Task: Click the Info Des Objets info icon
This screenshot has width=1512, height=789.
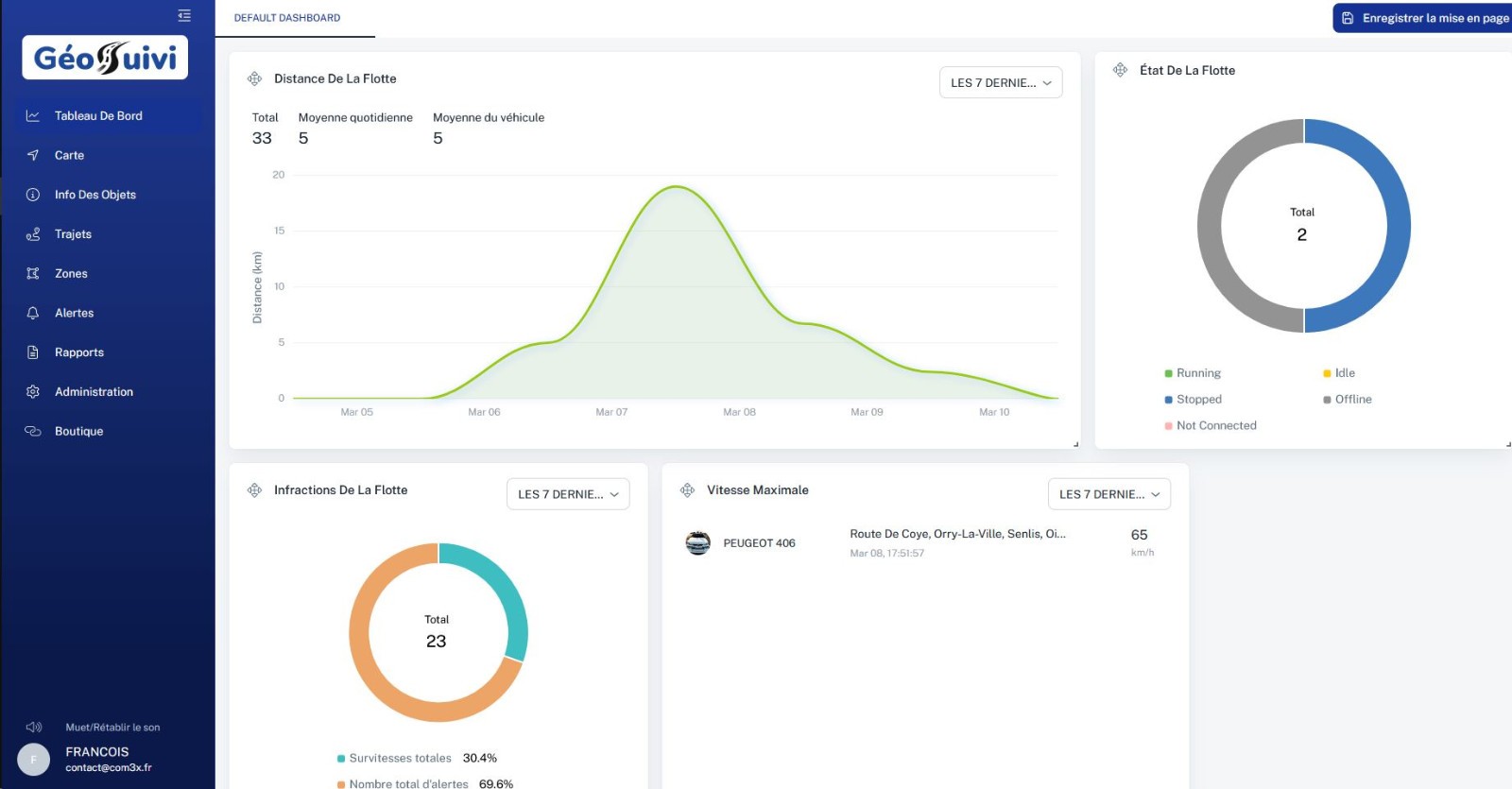Action: pos(33,195)
